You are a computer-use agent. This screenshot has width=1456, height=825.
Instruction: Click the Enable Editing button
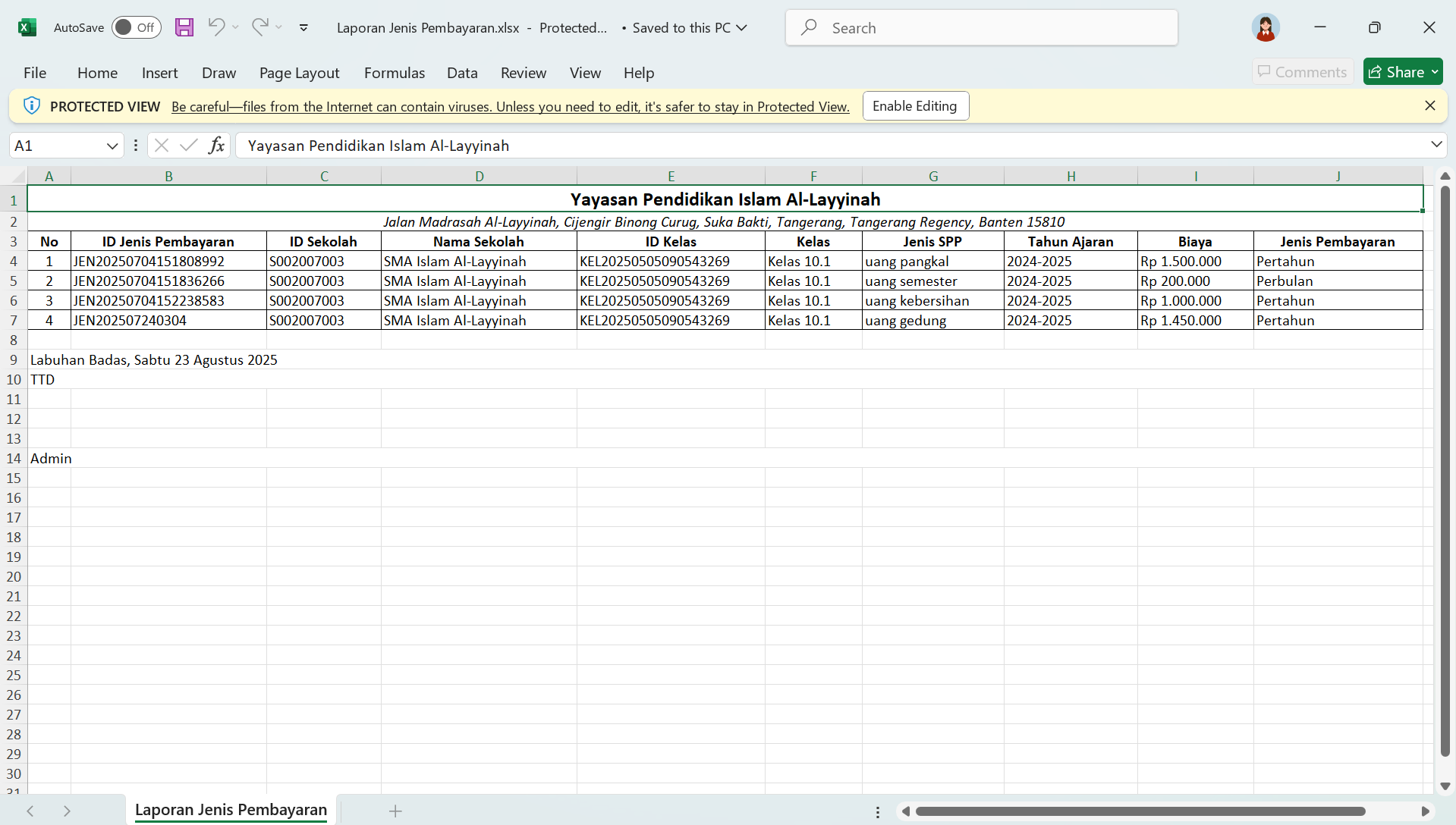coord(915,105)
